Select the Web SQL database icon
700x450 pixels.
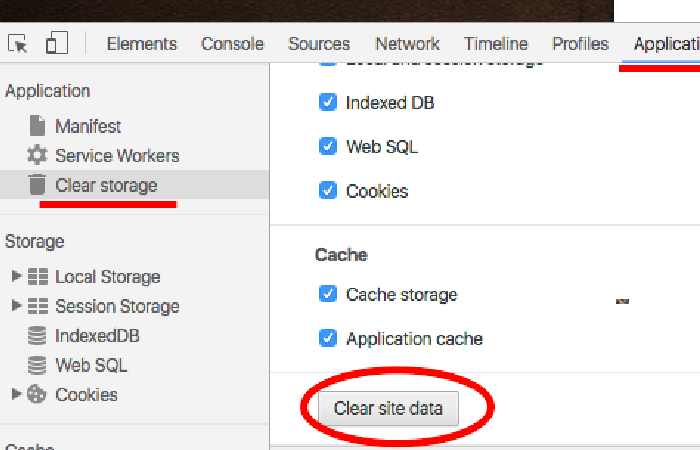[x=37, y=365]
